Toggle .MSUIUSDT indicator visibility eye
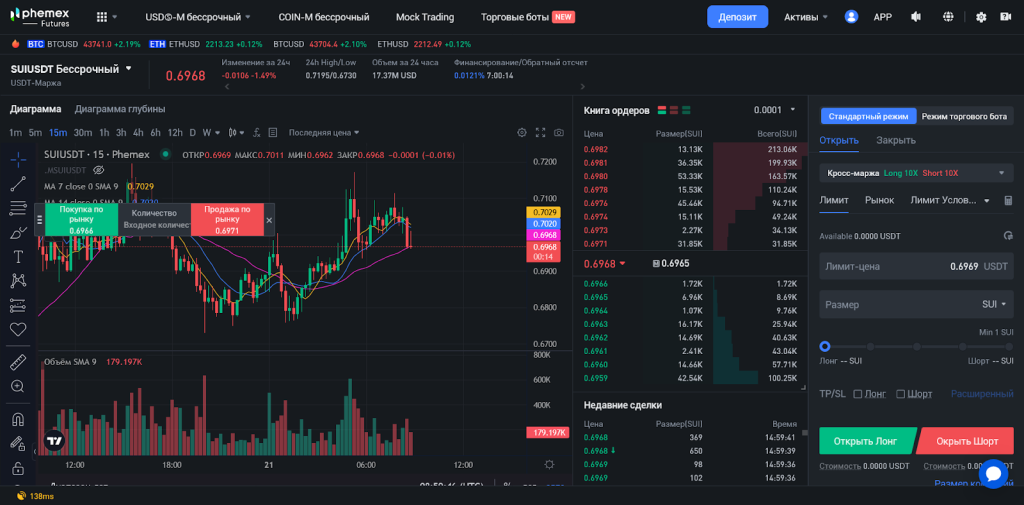The width and height of the screenshot is (1024, 505). [99, 170]
